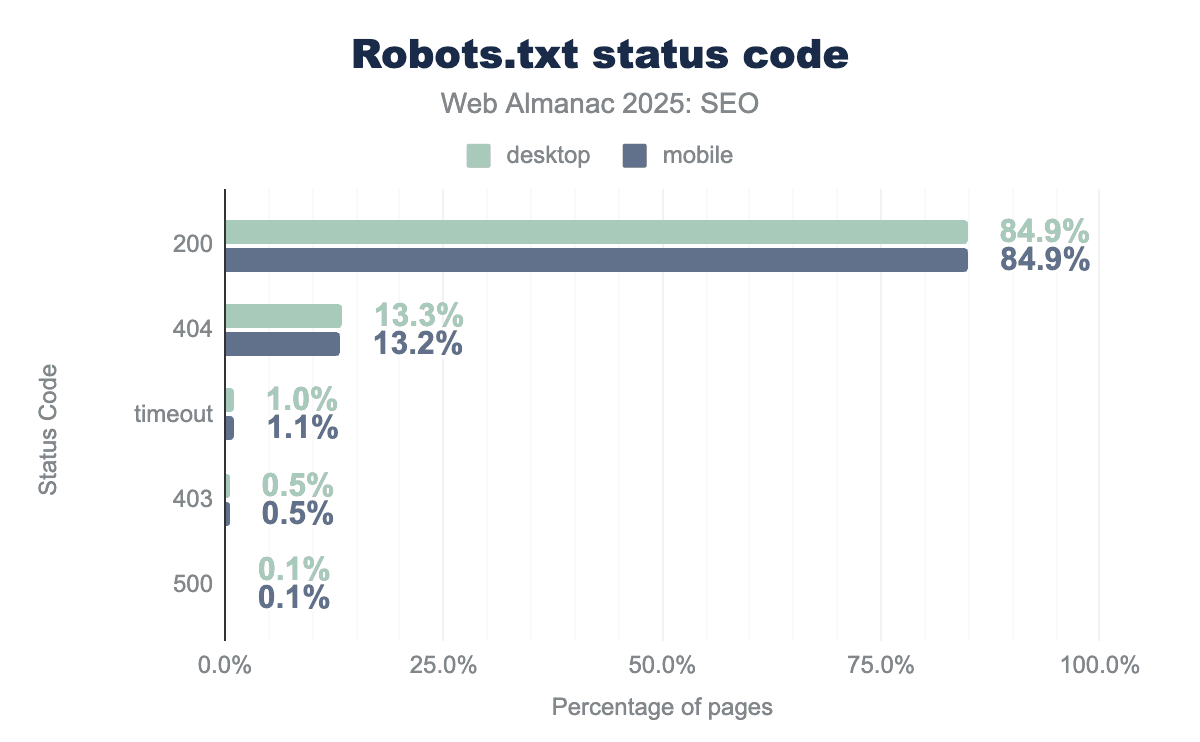This screenshot has width=1200, height=742.
Task: Select the 1.0% timeout desktop label
Action: 301,400
